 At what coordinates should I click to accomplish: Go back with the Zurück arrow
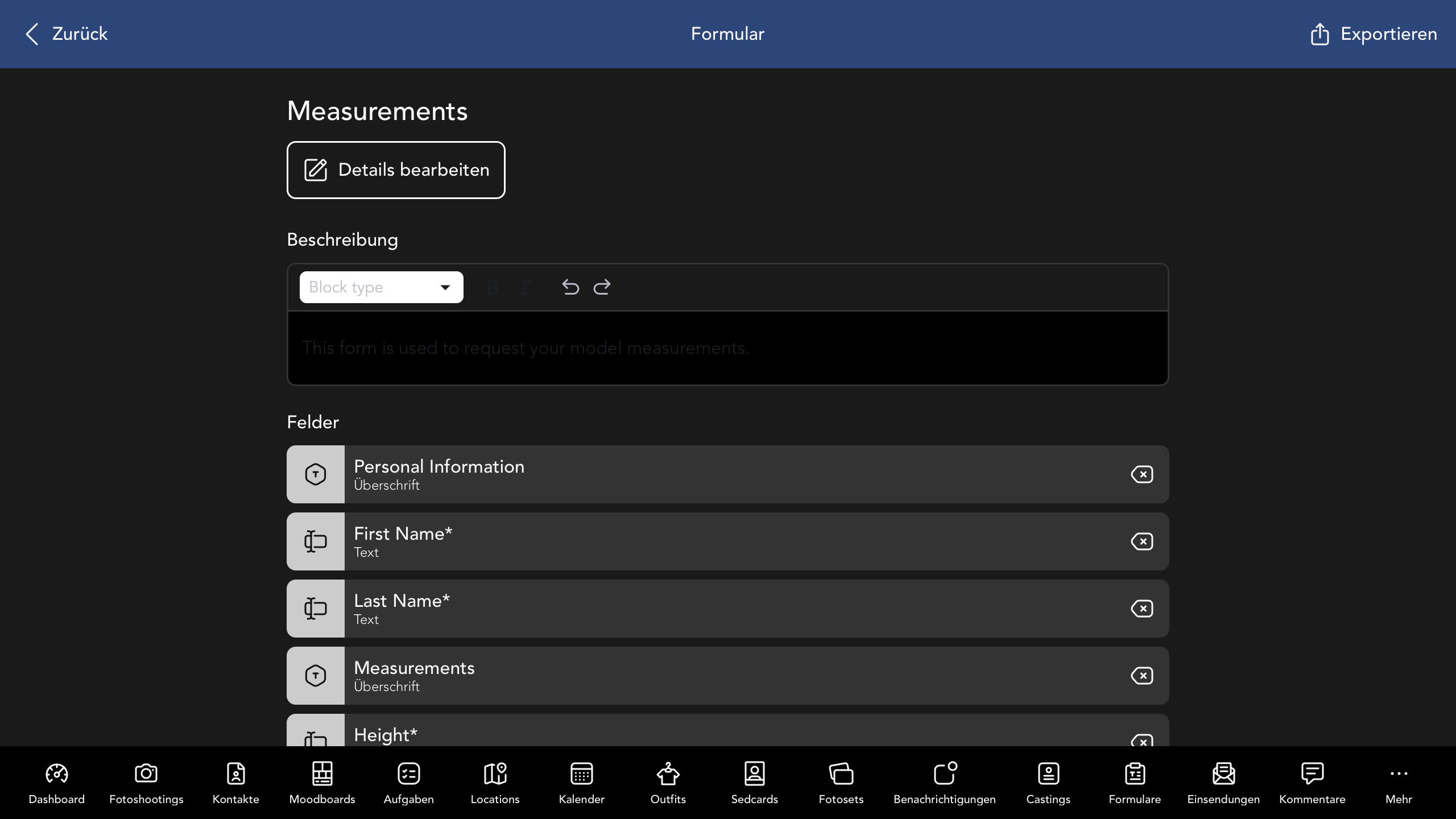pyautogui.click(x=66, y=34)
